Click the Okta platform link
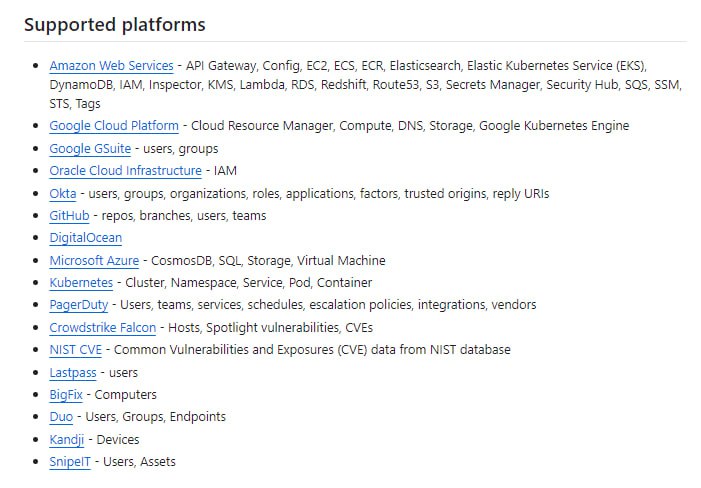This screenshot has height=488, width=701. (63, 194)
